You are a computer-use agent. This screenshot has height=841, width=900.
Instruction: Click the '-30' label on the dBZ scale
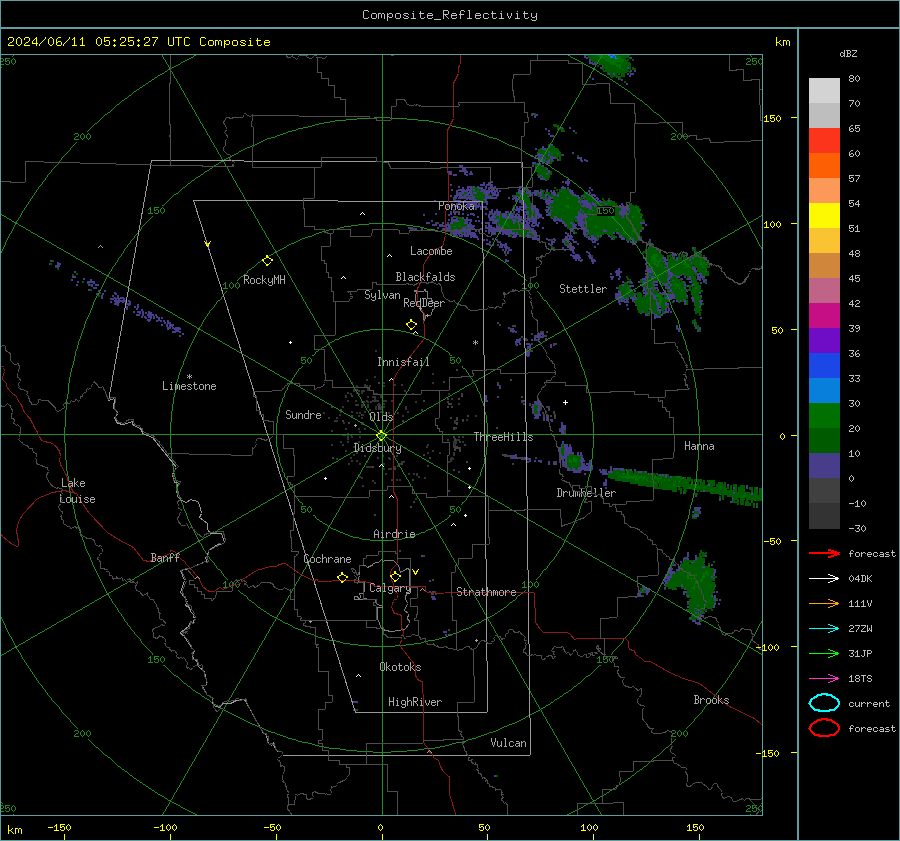pyautogui.click(x=857, y=528)
